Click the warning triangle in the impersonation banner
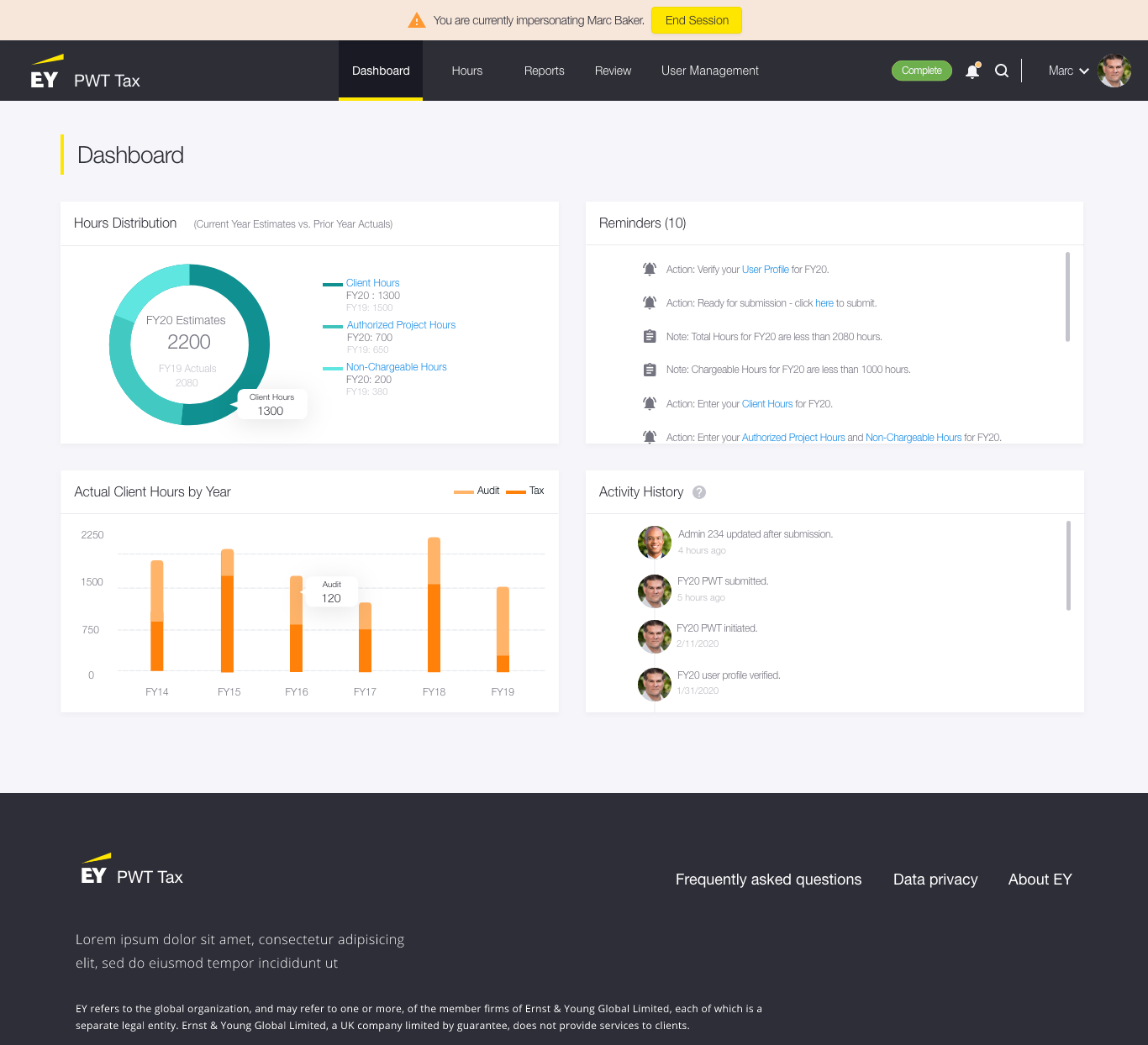Viewport: 1148px width, 1045px height. pos(416,20)
